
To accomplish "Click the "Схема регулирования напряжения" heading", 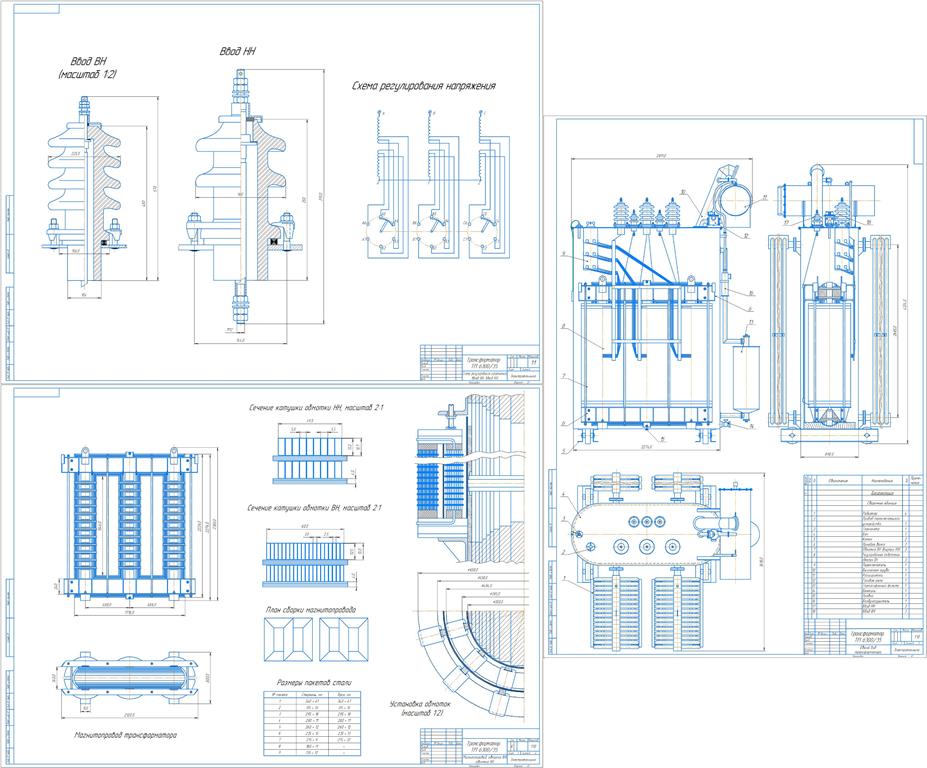I will (424, 86).
